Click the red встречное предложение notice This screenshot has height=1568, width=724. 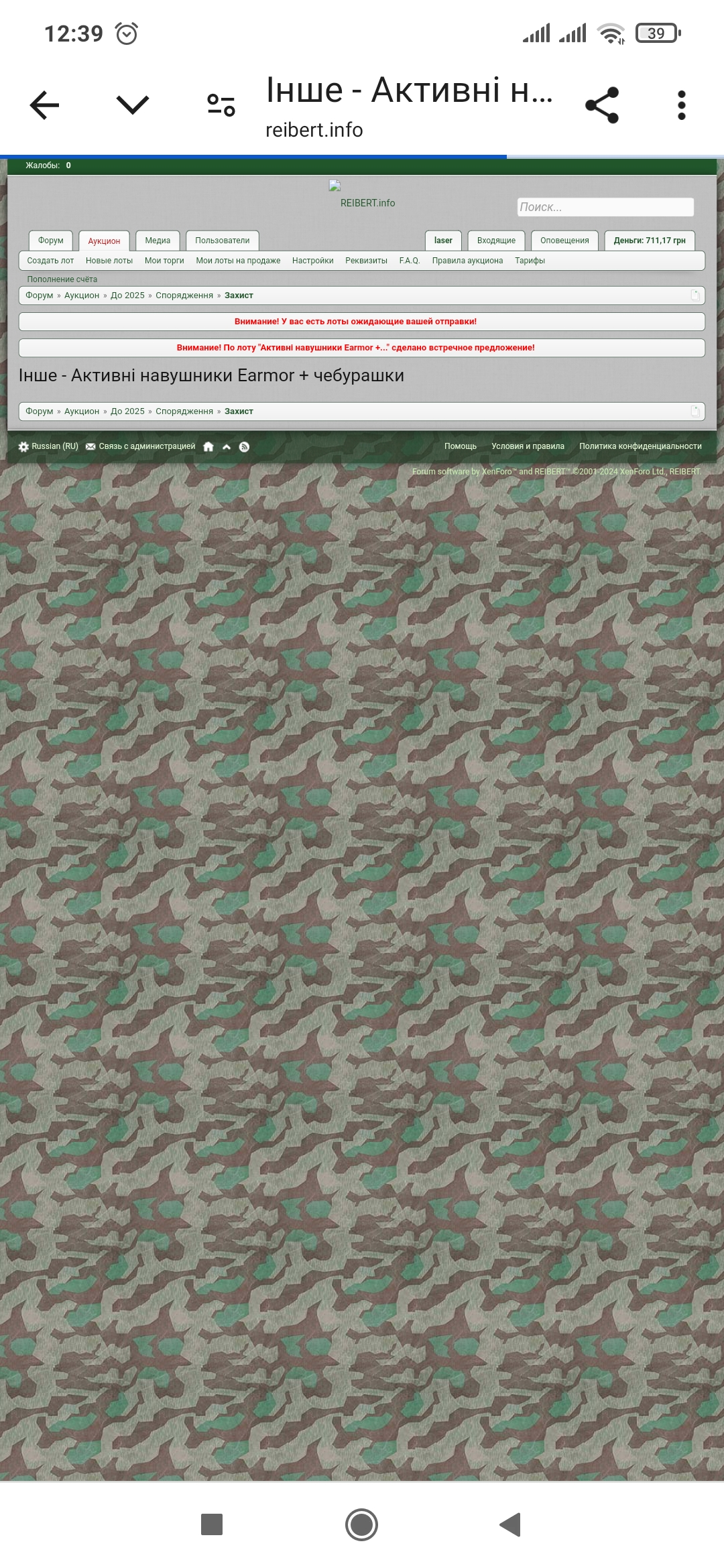point(355,348)
